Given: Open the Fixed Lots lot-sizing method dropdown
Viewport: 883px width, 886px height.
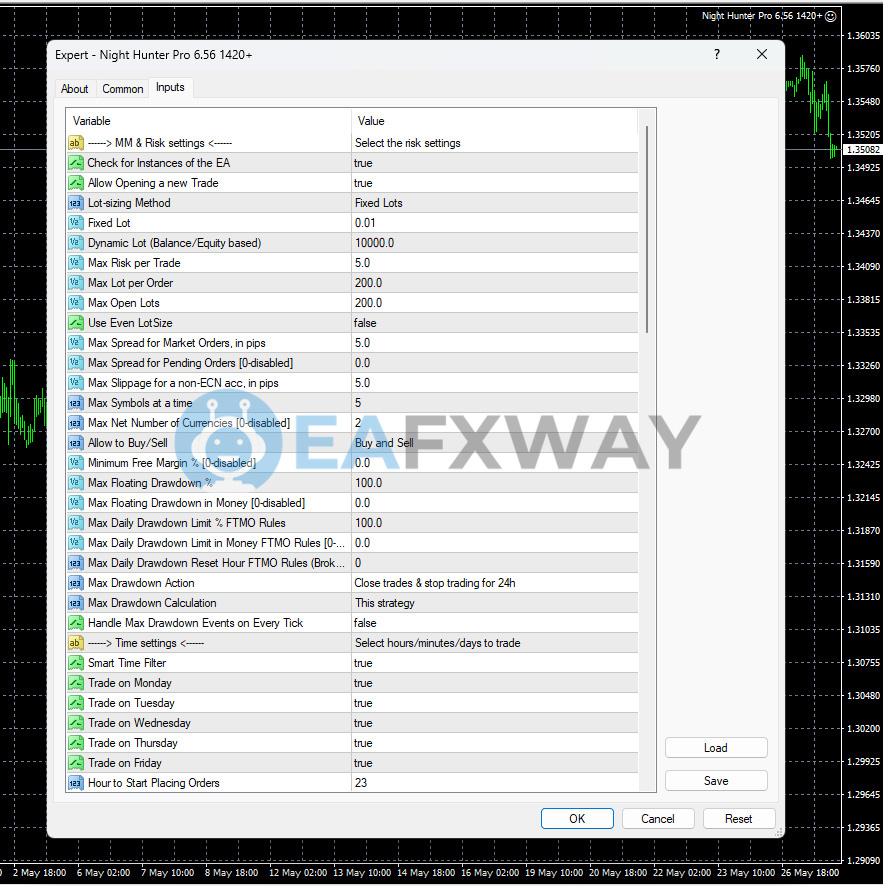Looking at the screenshot, I should pyautogui.click(x=494, y=203).
